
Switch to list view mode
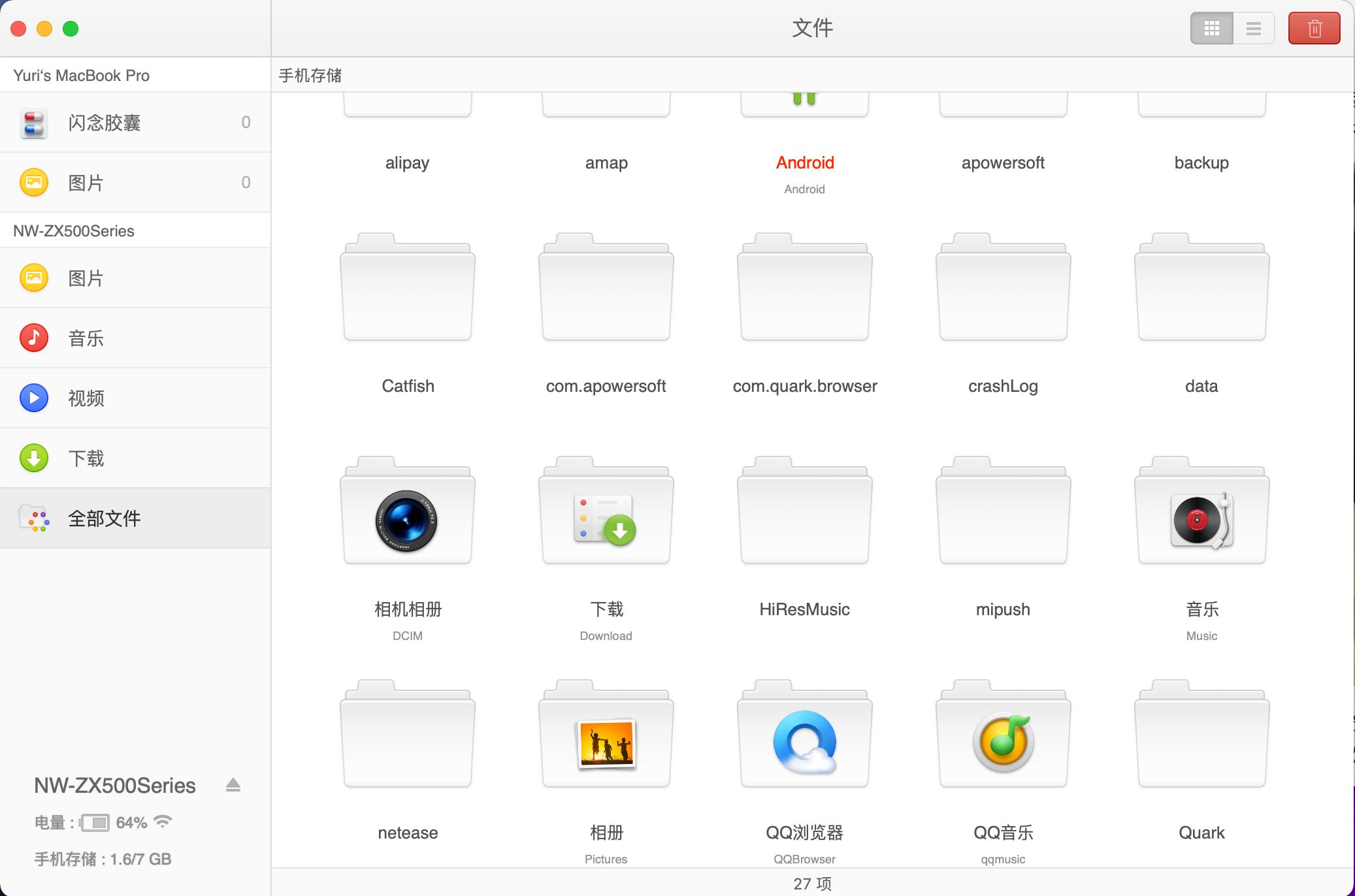[x=1253, y=28]
